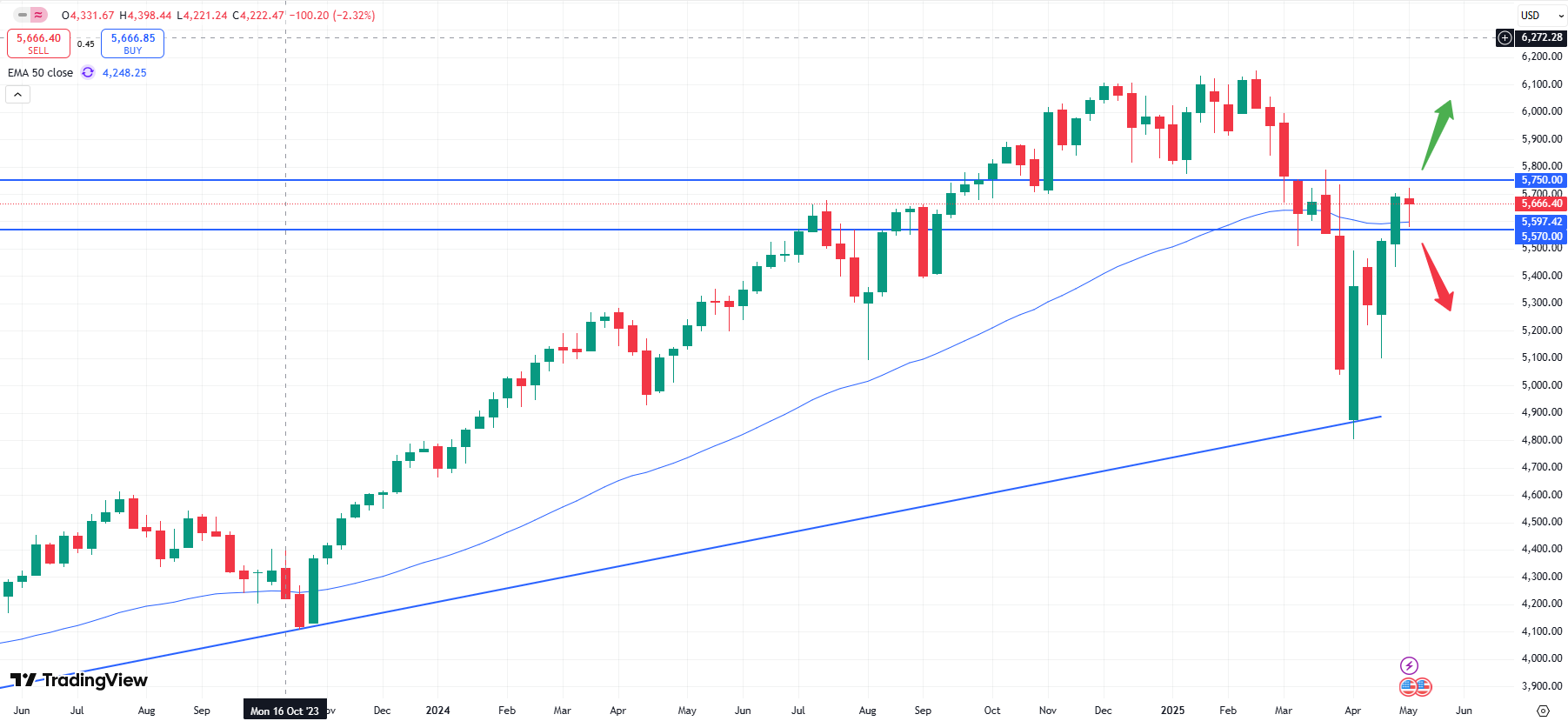
Task: Click the red 5,666.40 current price label
Action: [1541, 204]
